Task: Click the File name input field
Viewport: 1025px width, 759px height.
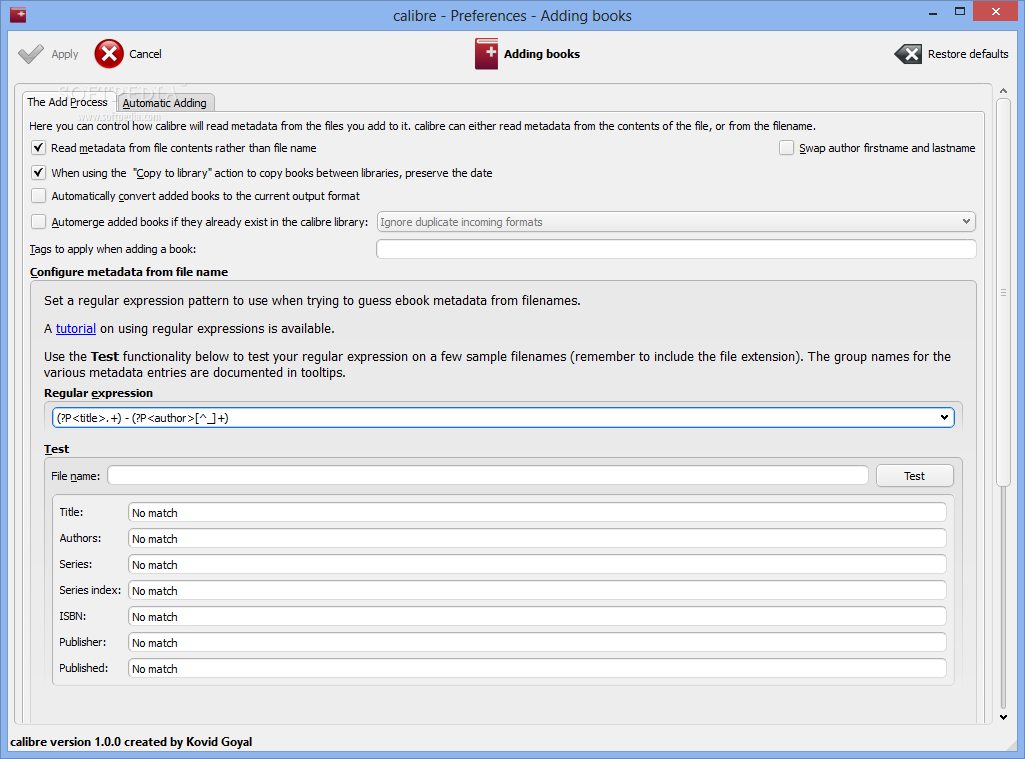Action: coord(487,476)
